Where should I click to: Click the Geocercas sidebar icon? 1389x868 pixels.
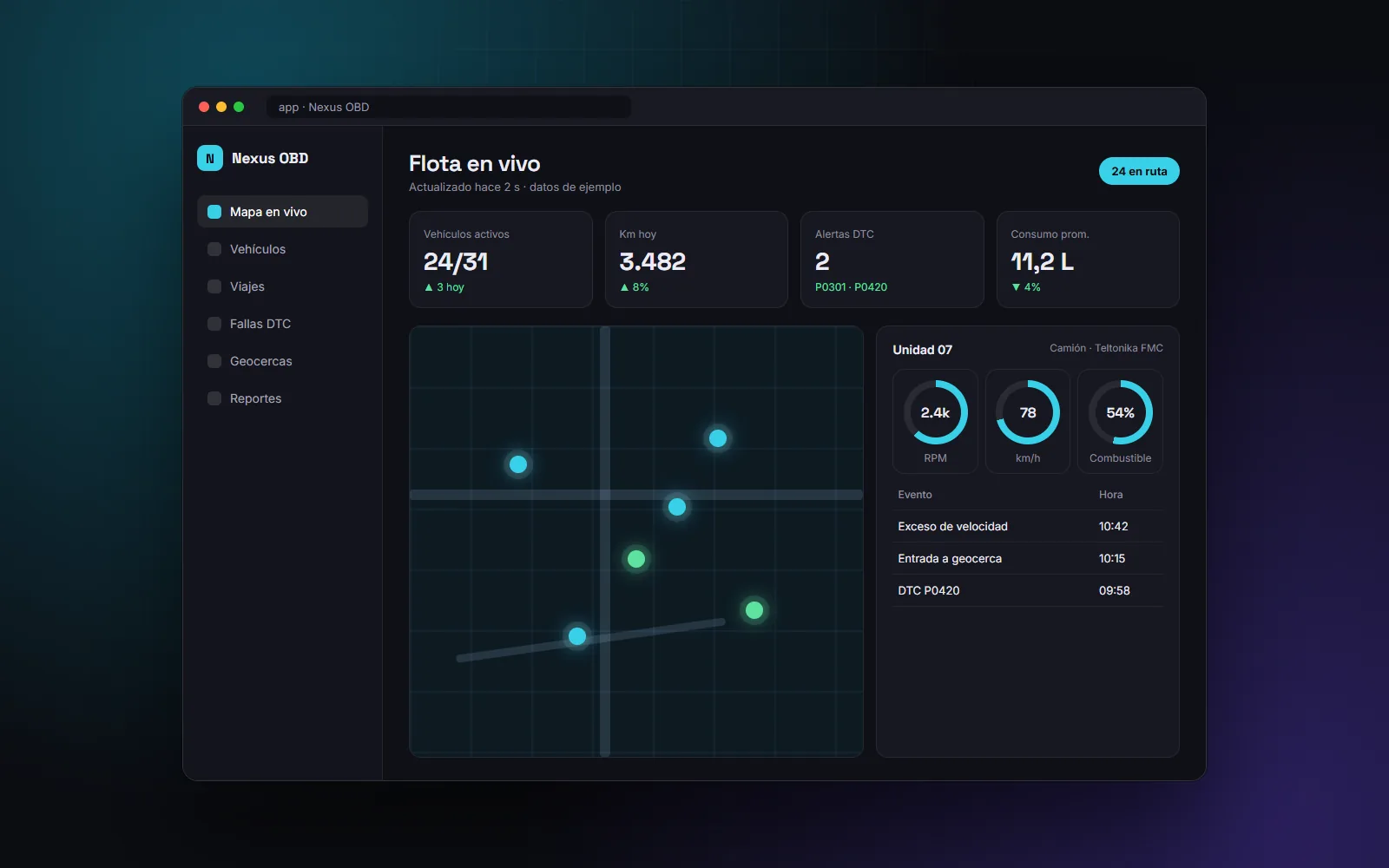214,361
